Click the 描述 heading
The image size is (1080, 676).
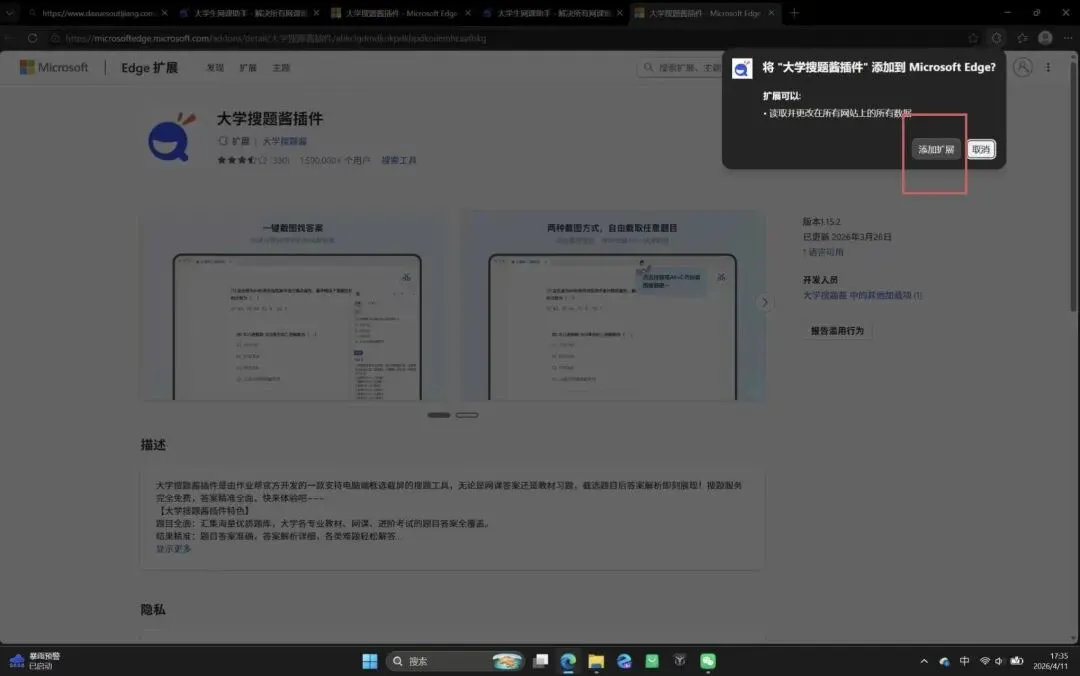pyautogui.click(x=153, y=444)
